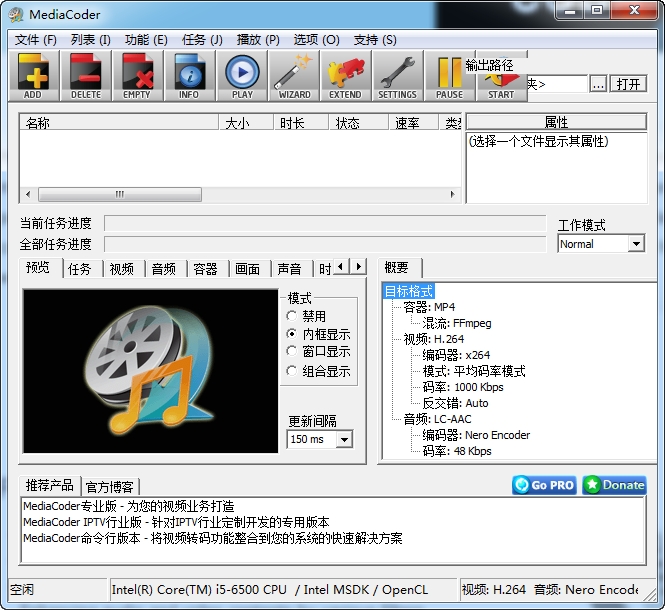Click the DELETE toolbar icon
This screenshot has width=665, height=610.
86,76
